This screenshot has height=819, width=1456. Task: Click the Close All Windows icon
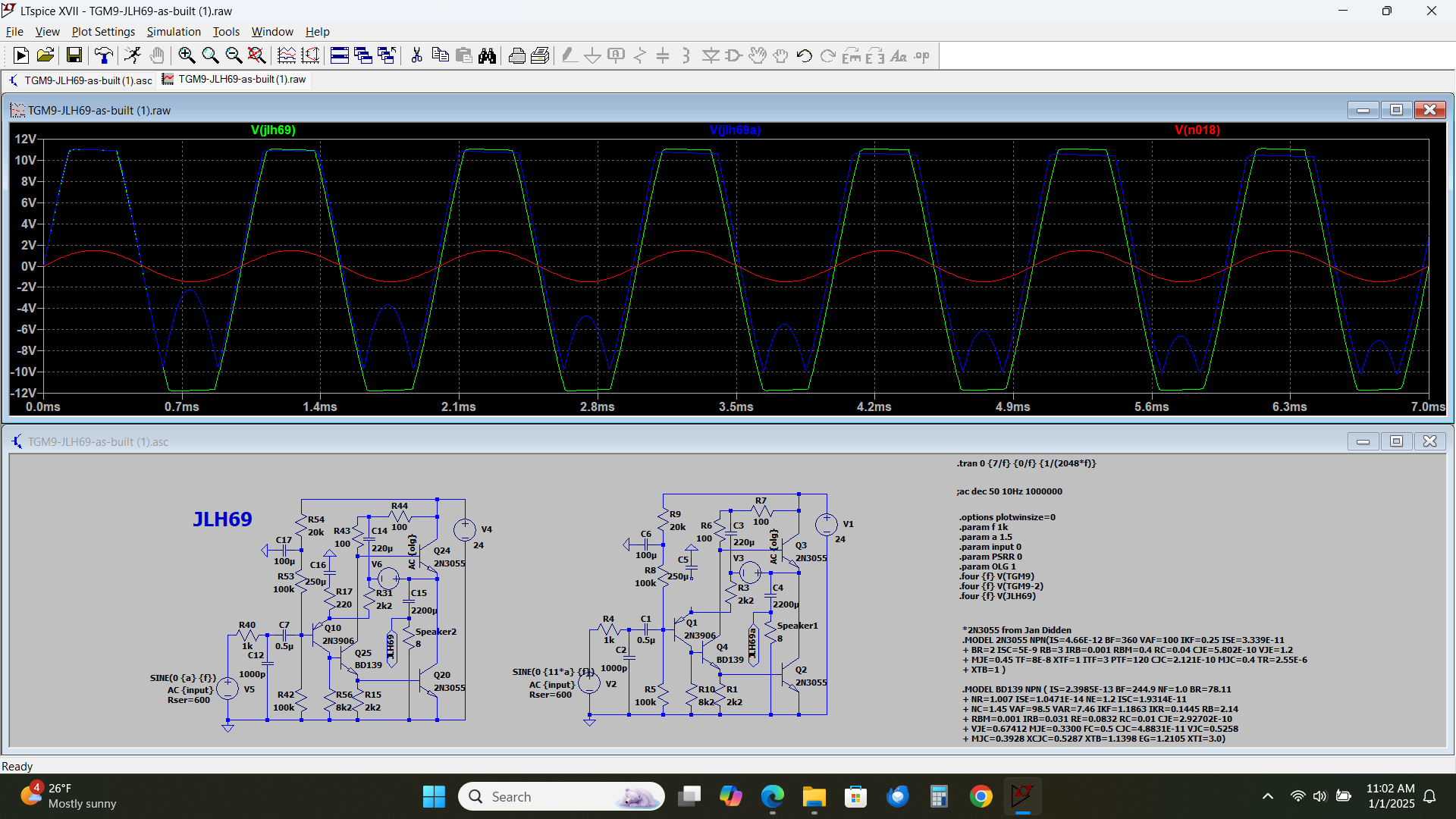(x=387, y=55)
